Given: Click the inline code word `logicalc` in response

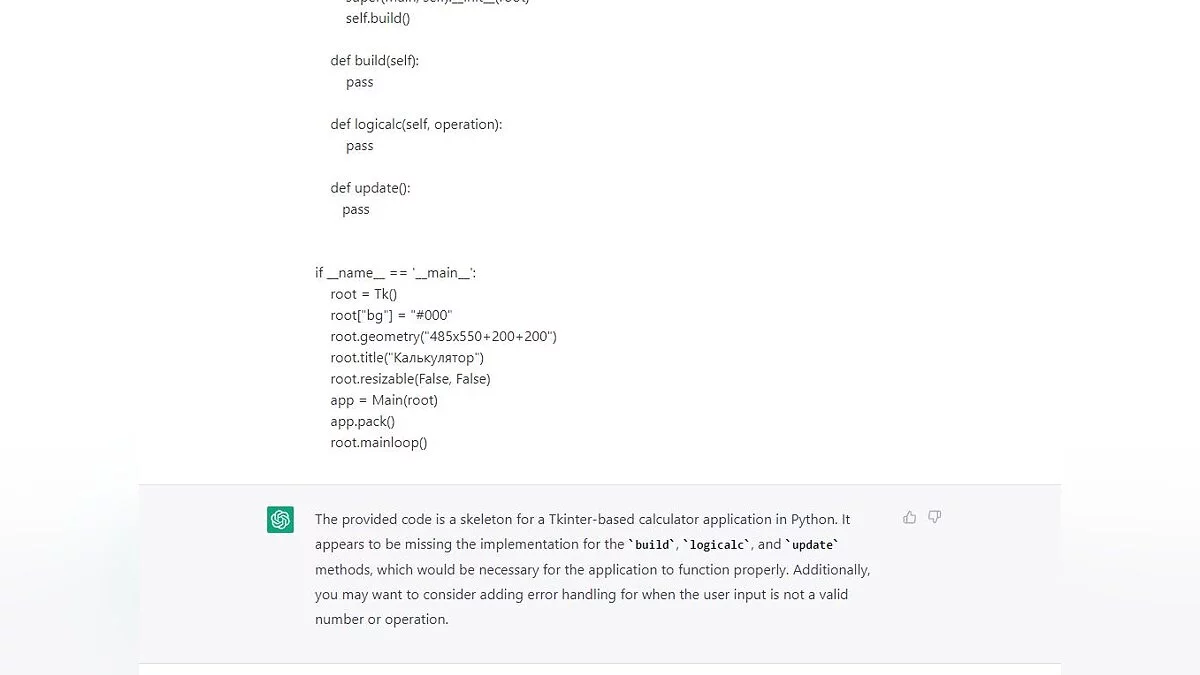Looking at the screenshot, I should (718, 545).
